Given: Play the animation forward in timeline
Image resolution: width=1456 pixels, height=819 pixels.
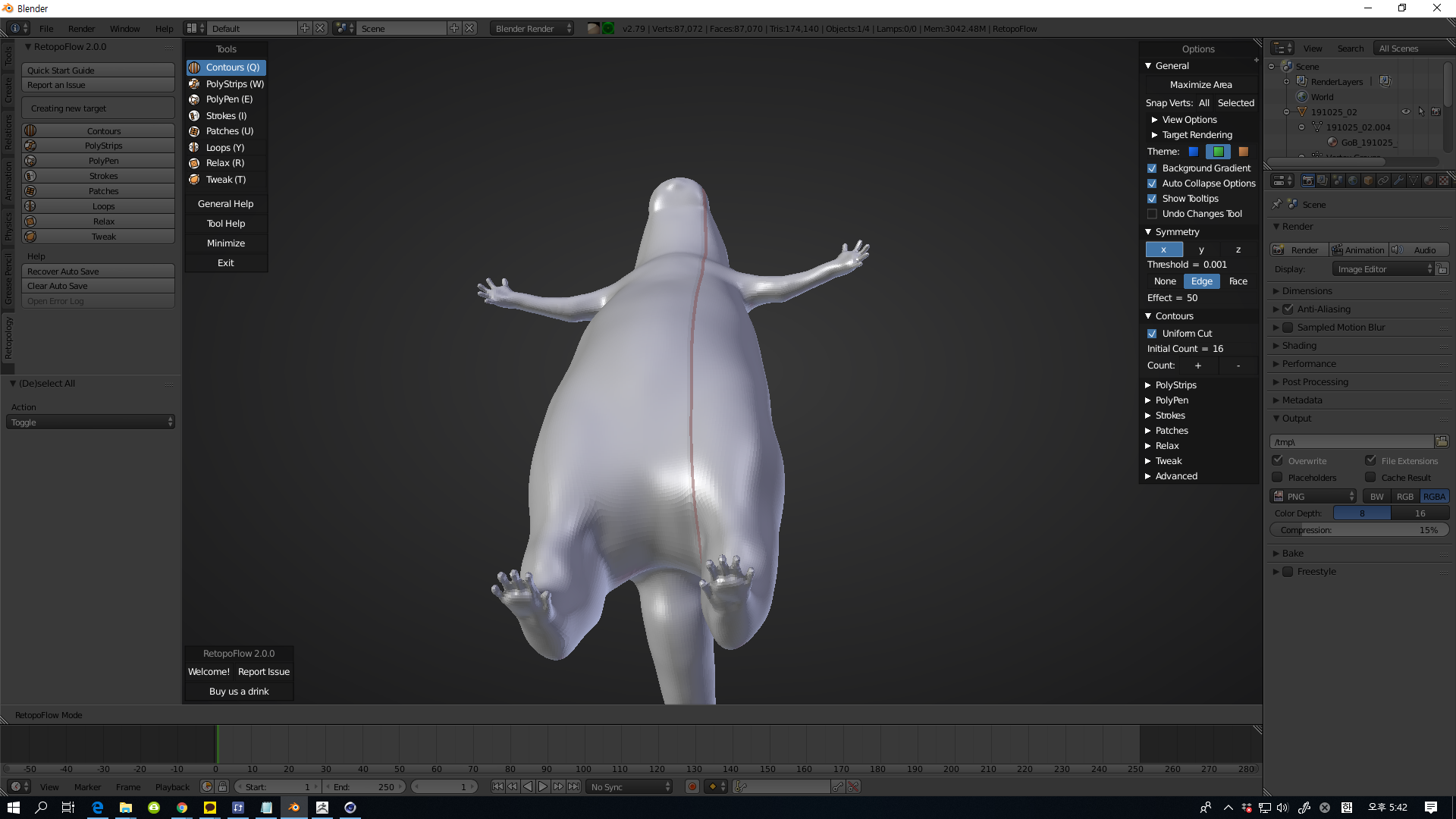Looking at the screenshot, I should pos(543,787).
